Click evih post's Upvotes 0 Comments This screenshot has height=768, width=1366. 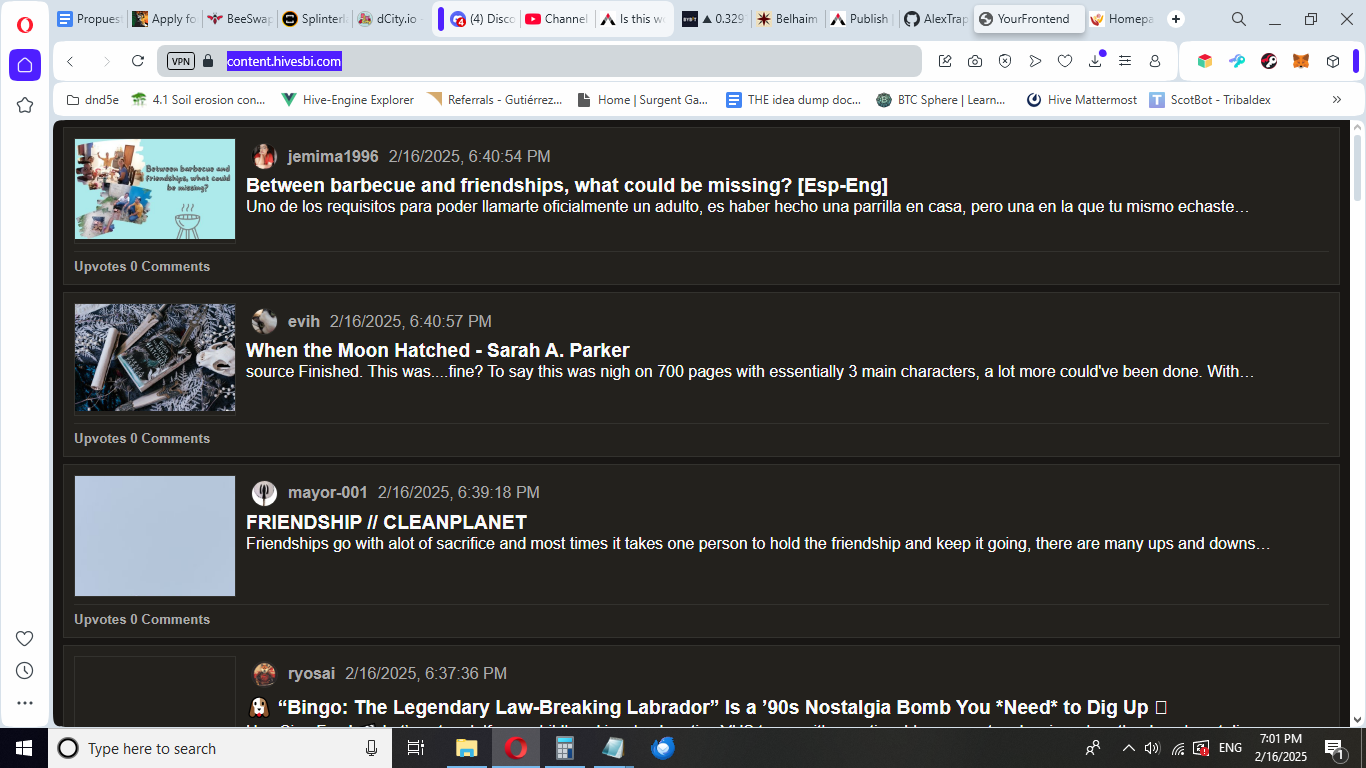click(x=142, y=438)
